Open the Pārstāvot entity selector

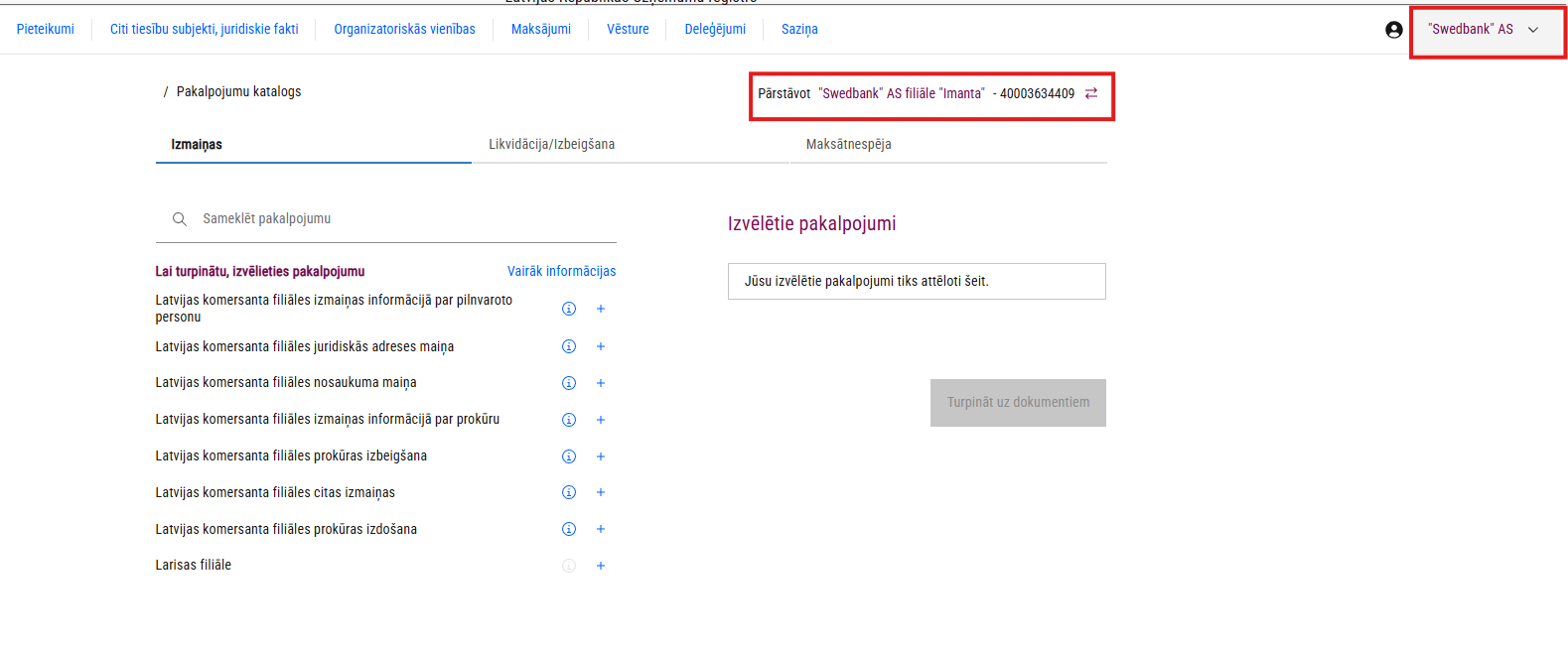click(x=916, y=93)
